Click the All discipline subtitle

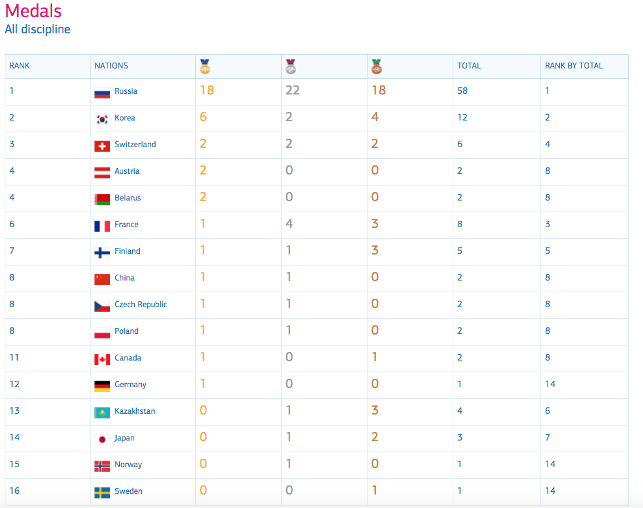(37, 30)
